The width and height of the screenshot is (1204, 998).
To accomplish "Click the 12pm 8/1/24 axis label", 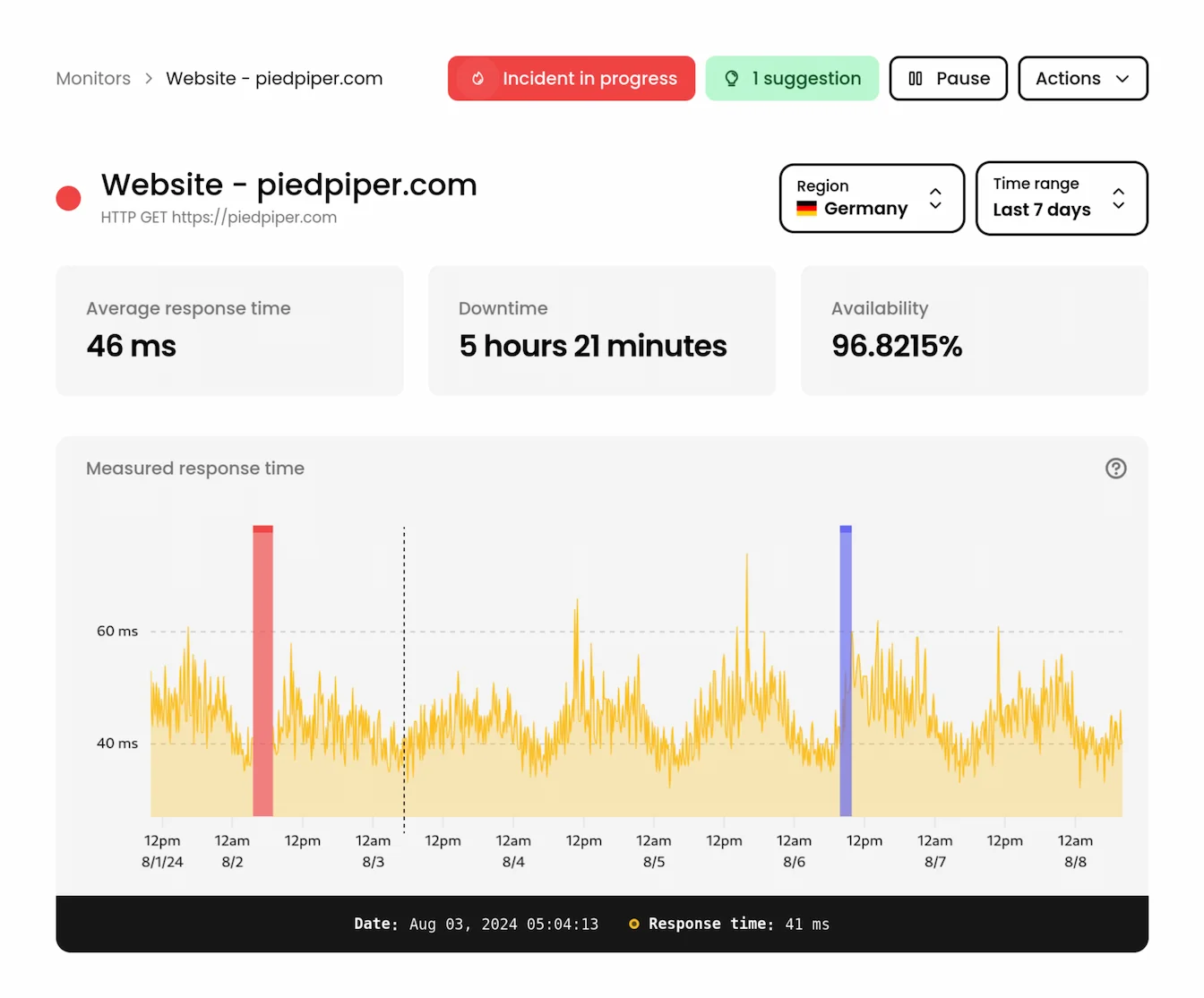I will 162,851.
